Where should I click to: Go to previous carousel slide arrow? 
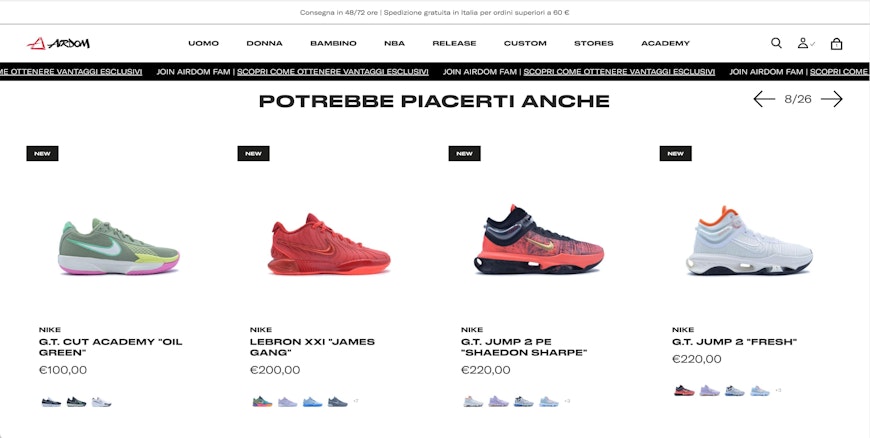764,99
